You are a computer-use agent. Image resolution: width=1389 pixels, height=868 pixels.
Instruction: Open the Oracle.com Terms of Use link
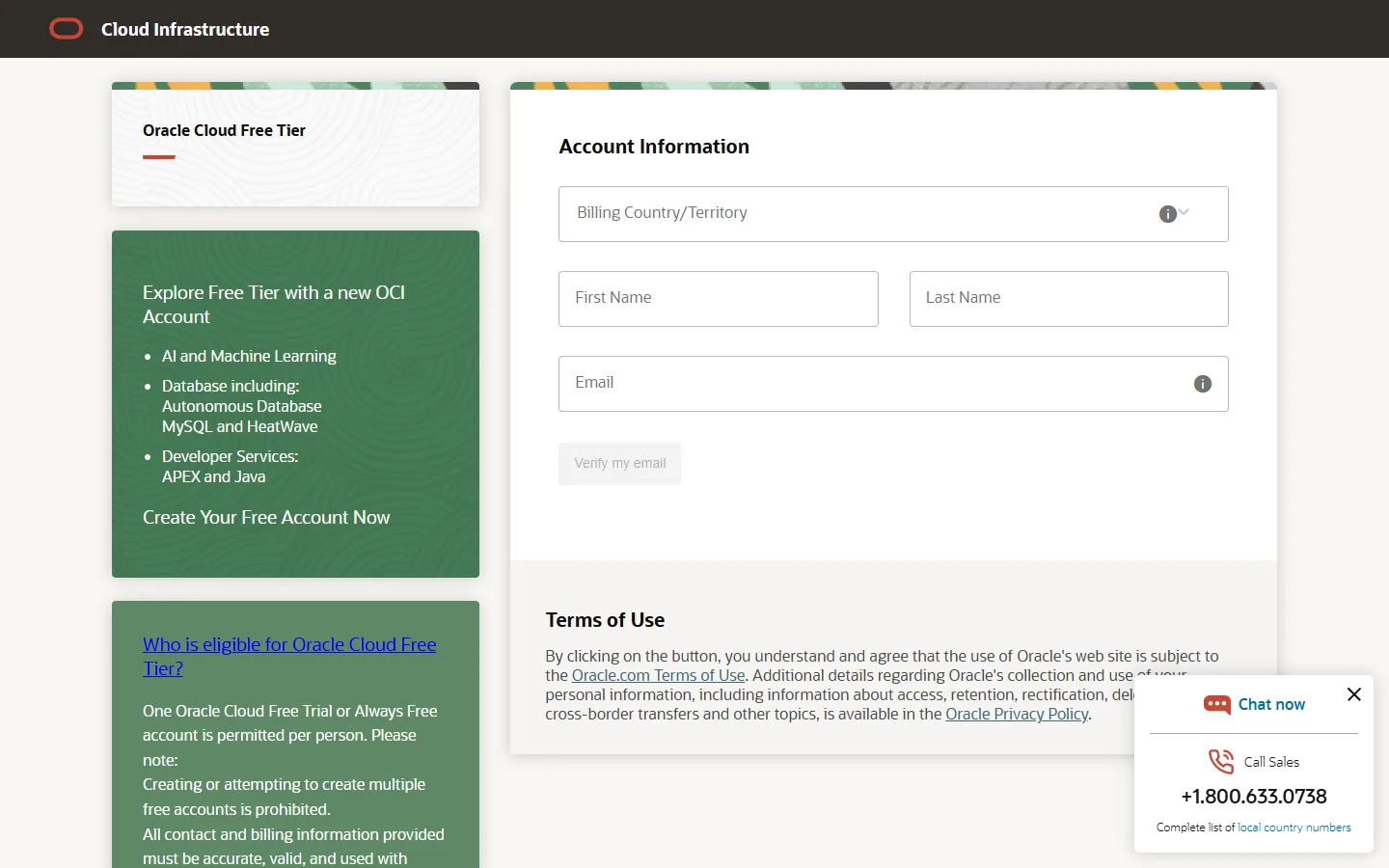pyautogui.click(x=659, y=675)
